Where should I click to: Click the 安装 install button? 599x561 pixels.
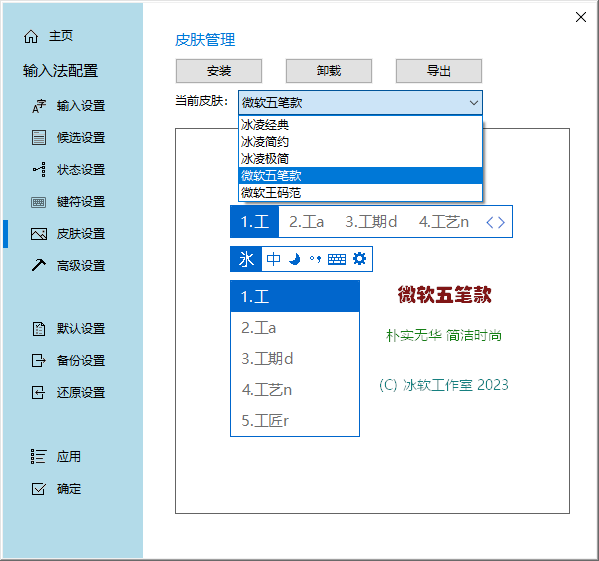(x=219, y=71)
